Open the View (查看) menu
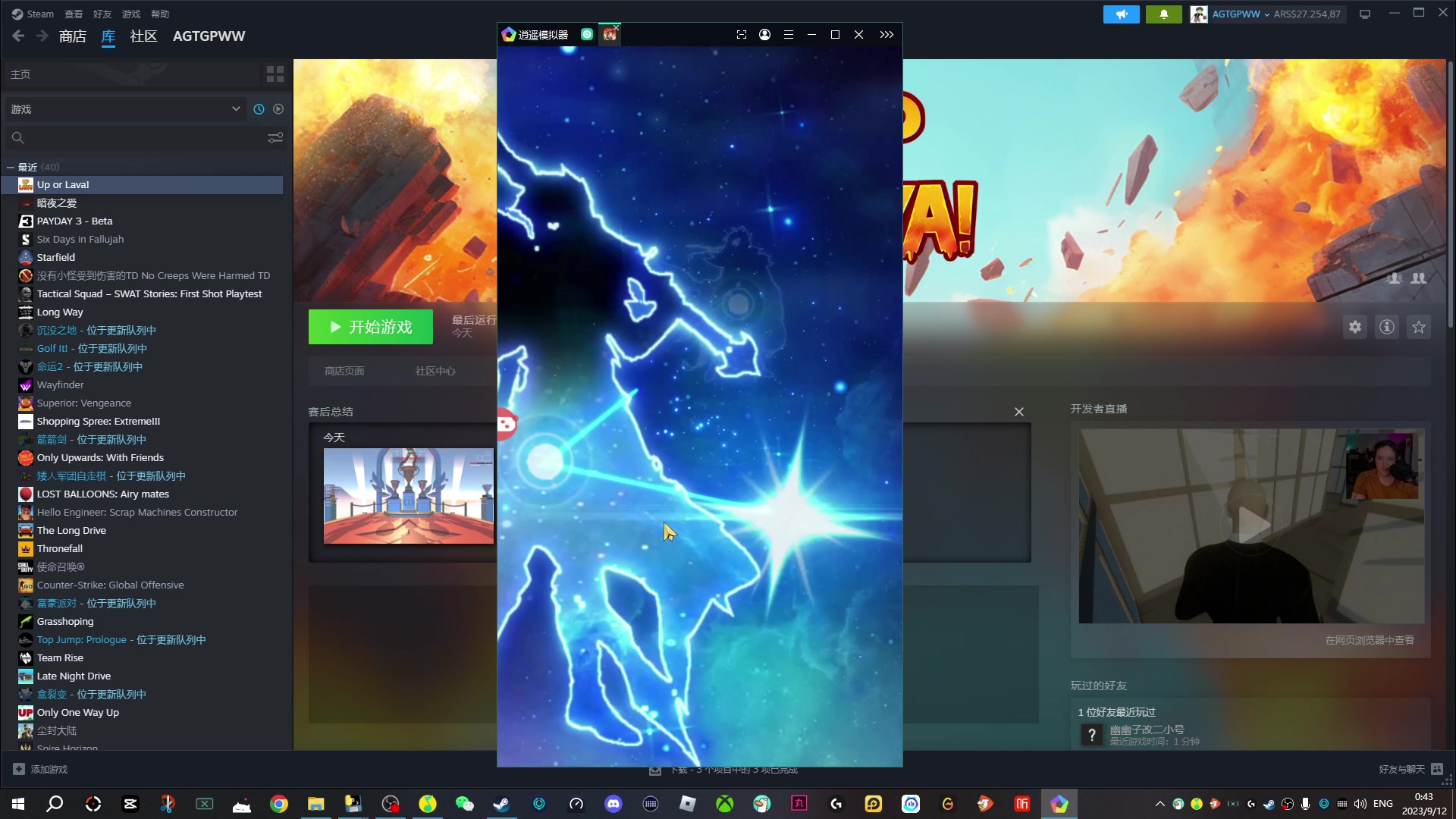The image size is (1456, 819). 74,14
